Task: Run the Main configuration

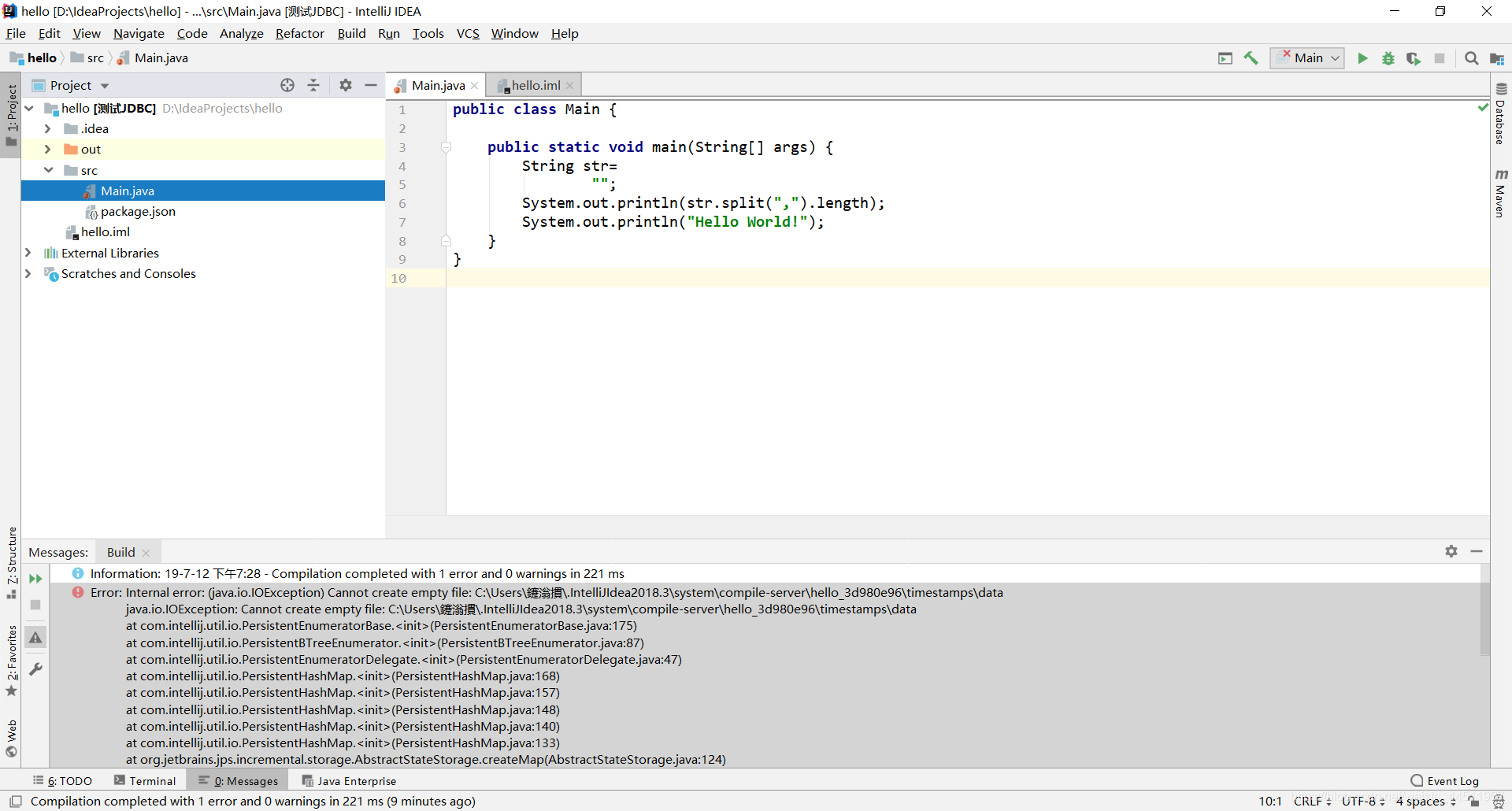Action: click(x=1362, y=58)
